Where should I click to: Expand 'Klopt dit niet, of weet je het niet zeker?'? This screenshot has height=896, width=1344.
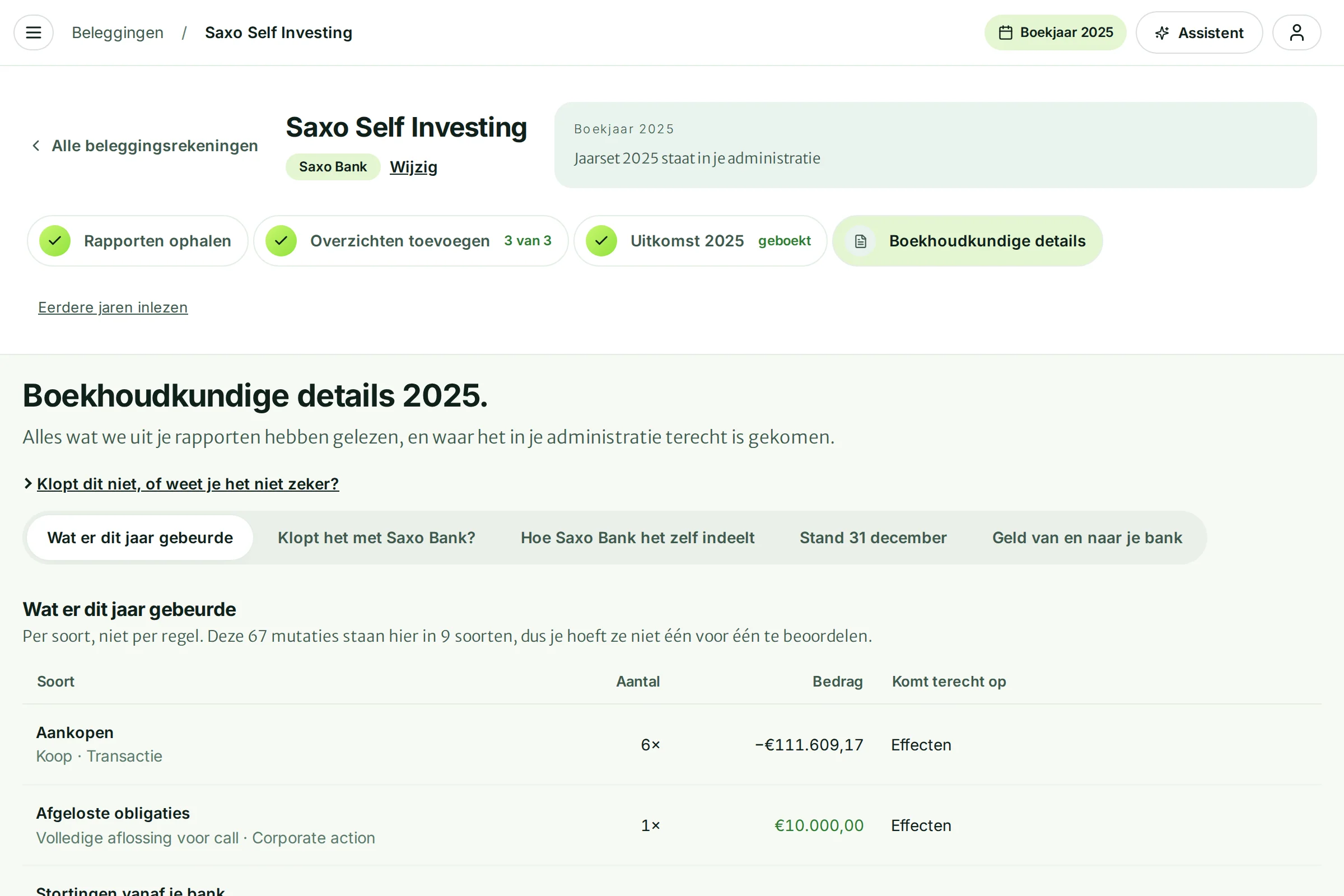(188, 483)
